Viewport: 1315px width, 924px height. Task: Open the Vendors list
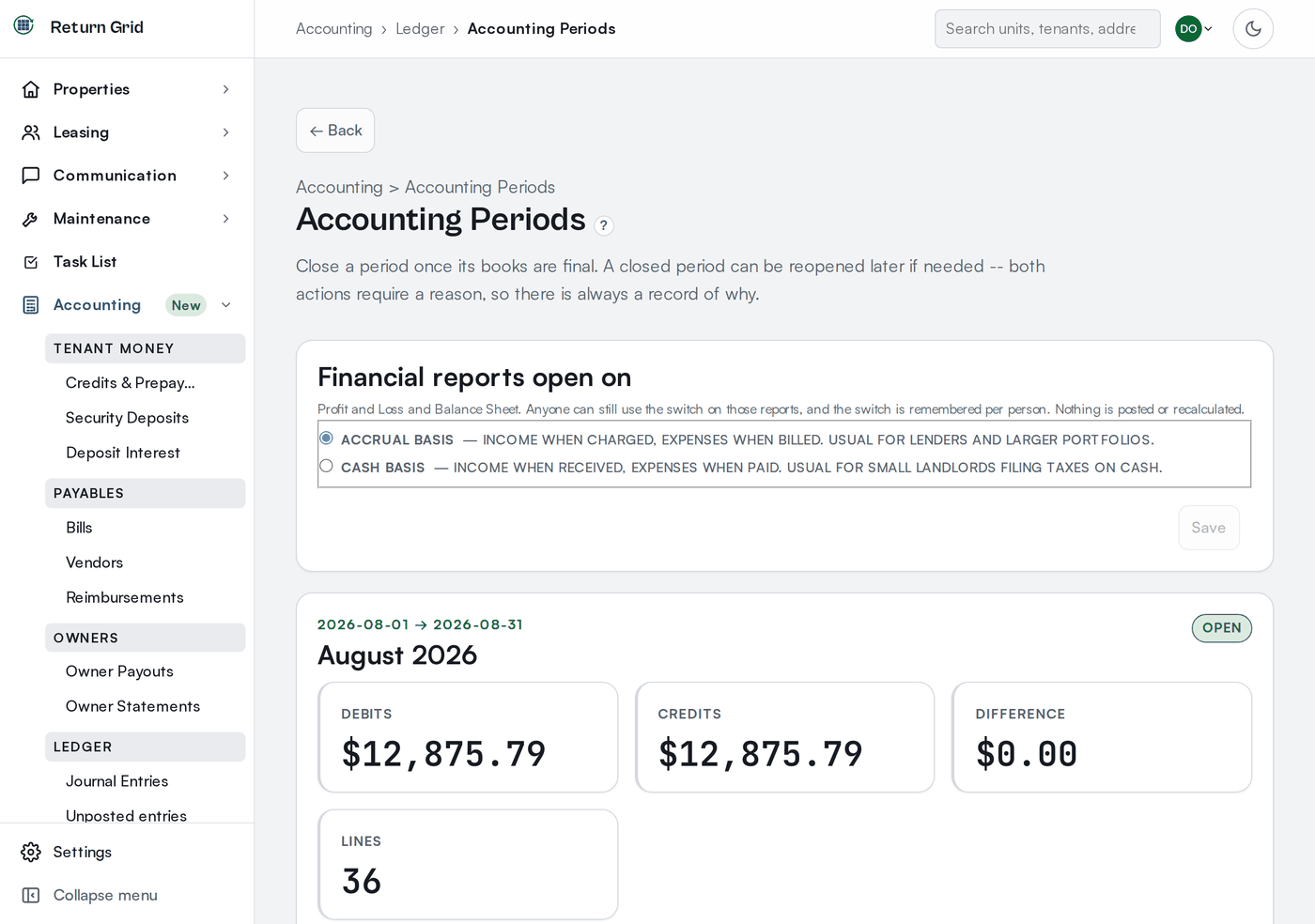94,562
